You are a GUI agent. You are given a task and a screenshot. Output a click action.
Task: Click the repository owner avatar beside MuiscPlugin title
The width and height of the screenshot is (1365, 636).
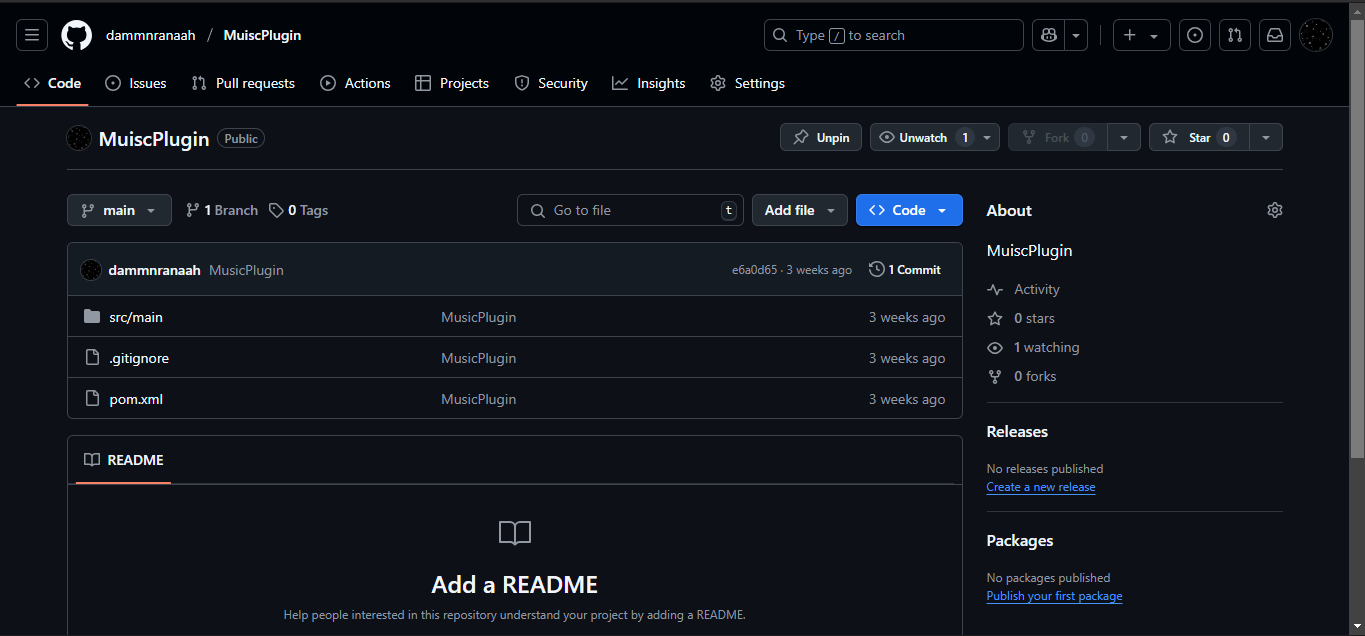[79, 138]
